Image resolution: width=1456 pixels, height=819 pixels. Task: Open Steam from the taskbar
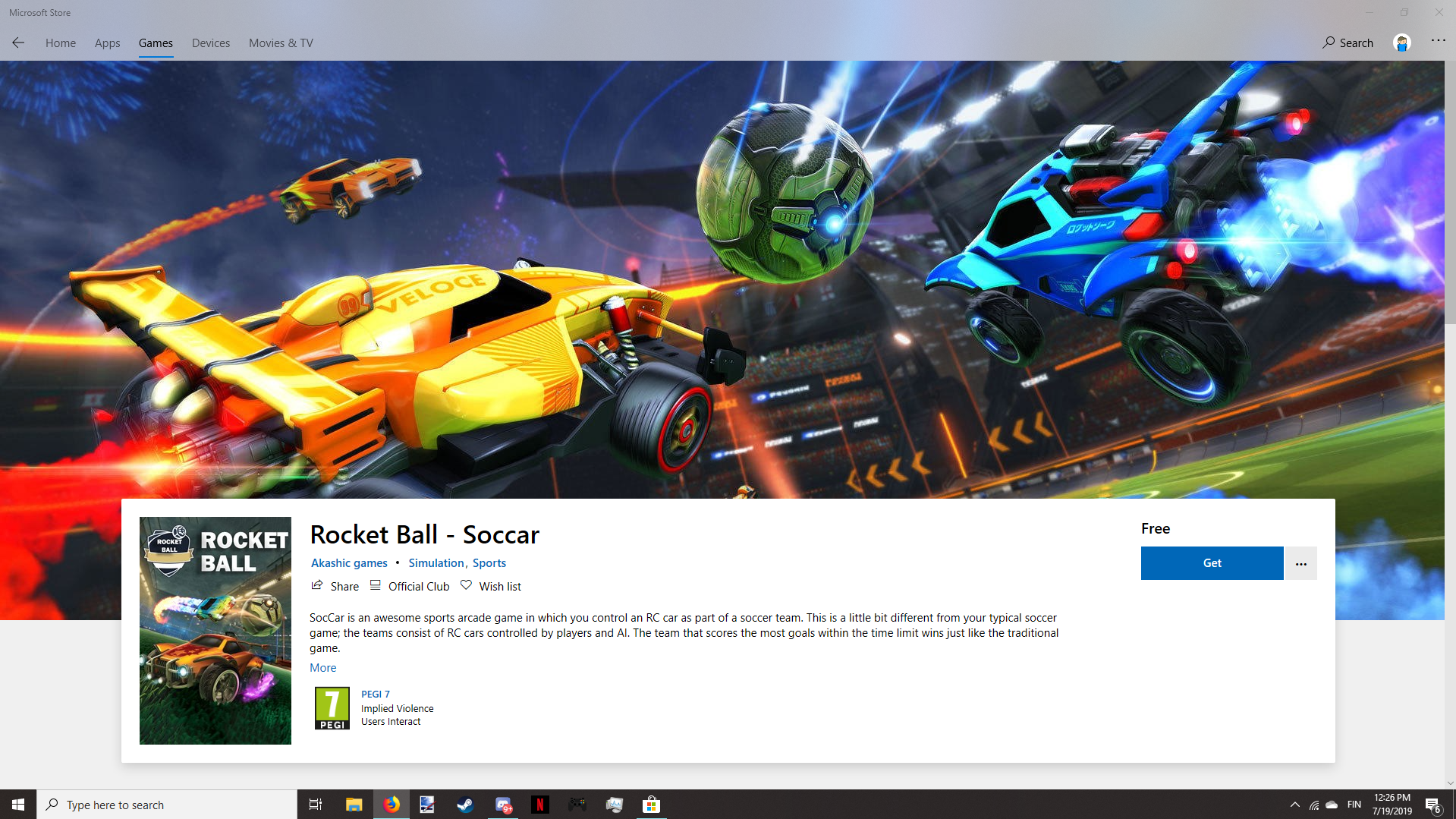click(x=465, y=805)
